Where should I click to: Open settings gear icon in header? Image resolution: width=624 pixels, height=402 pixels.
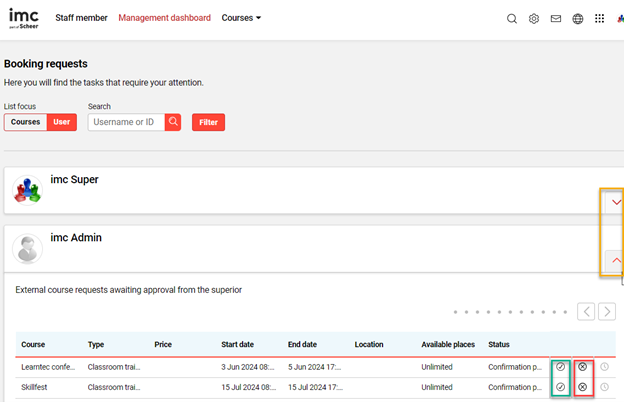(534, 19)
